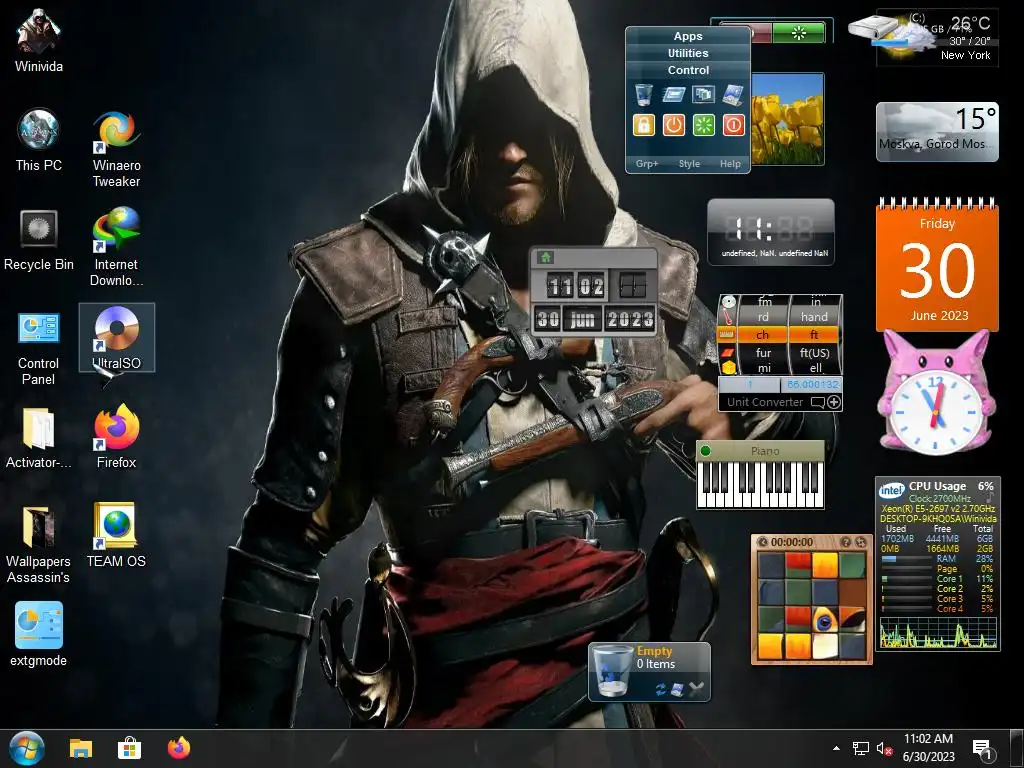Select the length ruler category in Unit Converter

coord(728,335)
